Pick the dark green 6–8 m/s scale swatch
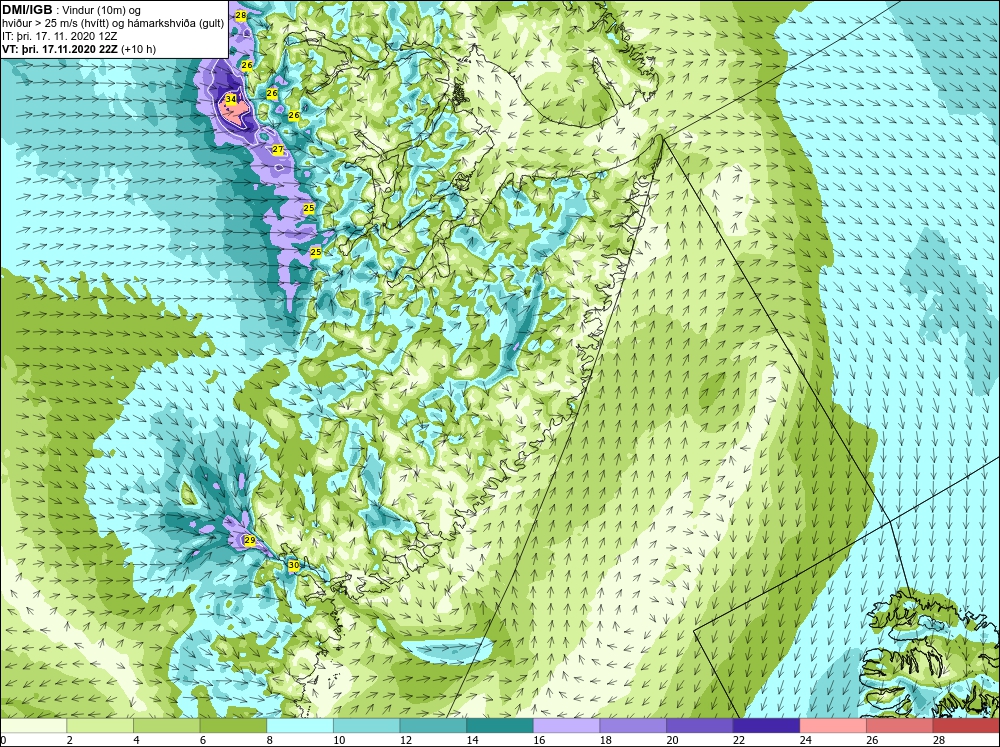 tap(233, 725)
